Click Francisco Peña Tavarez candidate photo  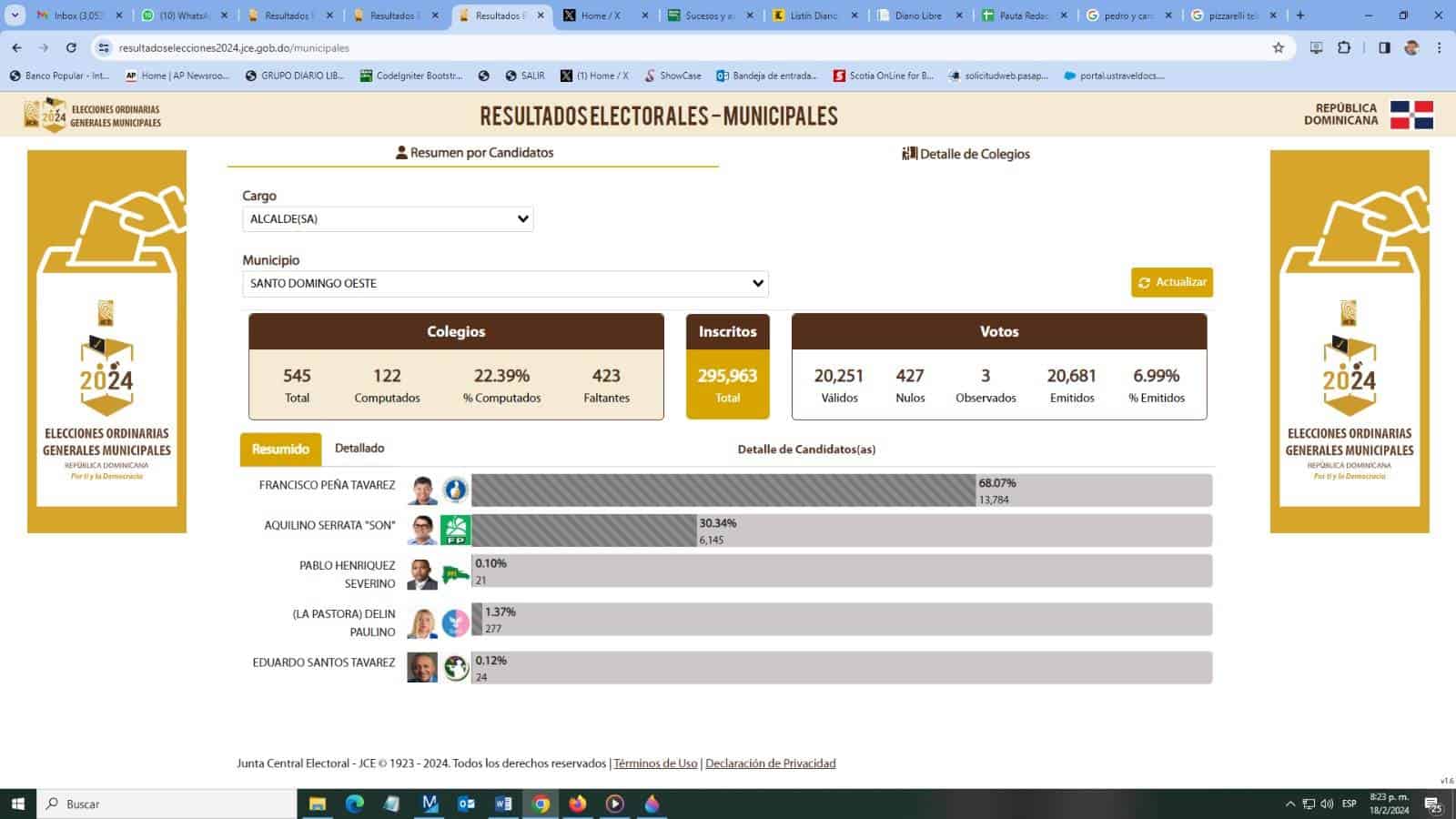[x=422, y=490]
